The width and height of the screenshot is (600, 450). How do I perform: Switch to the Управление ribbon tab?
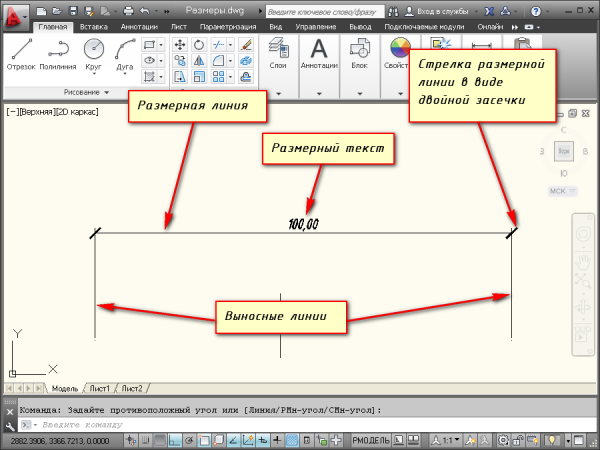point(316,27)
